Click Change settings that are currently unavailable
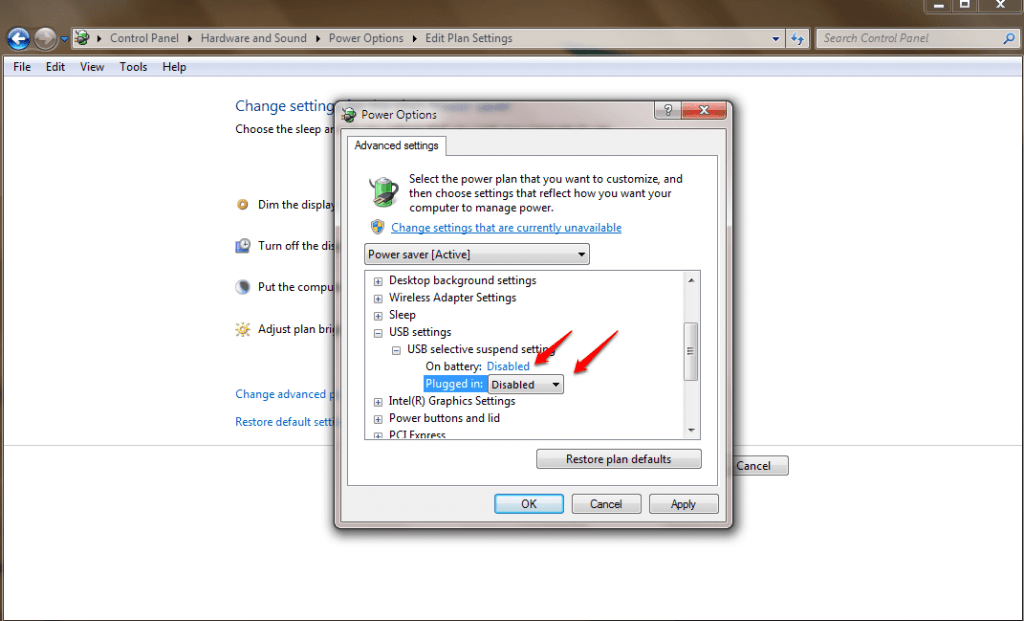Screen dimensions: 1024x621 (x=506, y=228)
